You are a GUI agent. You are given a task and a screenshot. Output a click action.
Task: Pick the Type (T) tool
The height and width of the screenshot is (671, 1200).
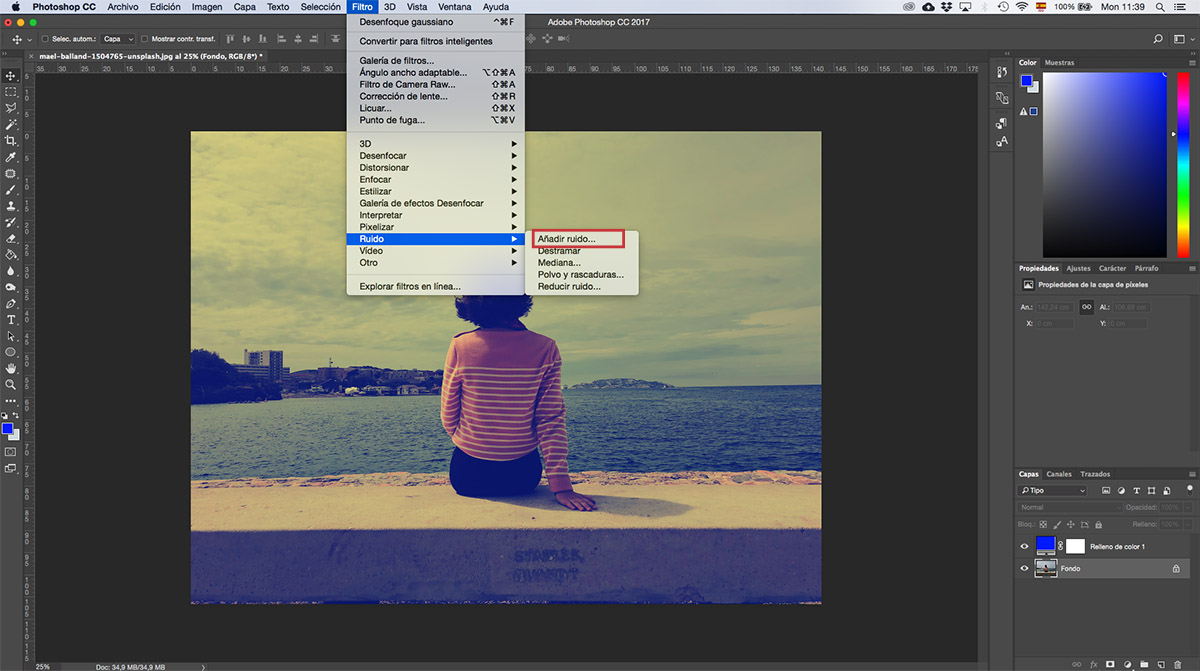(10, 320)
